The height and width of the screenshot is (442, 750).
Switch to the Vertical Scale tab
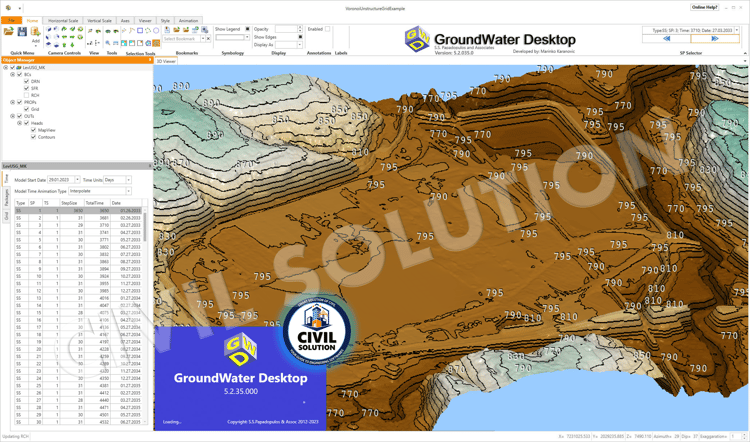point(99,21)
